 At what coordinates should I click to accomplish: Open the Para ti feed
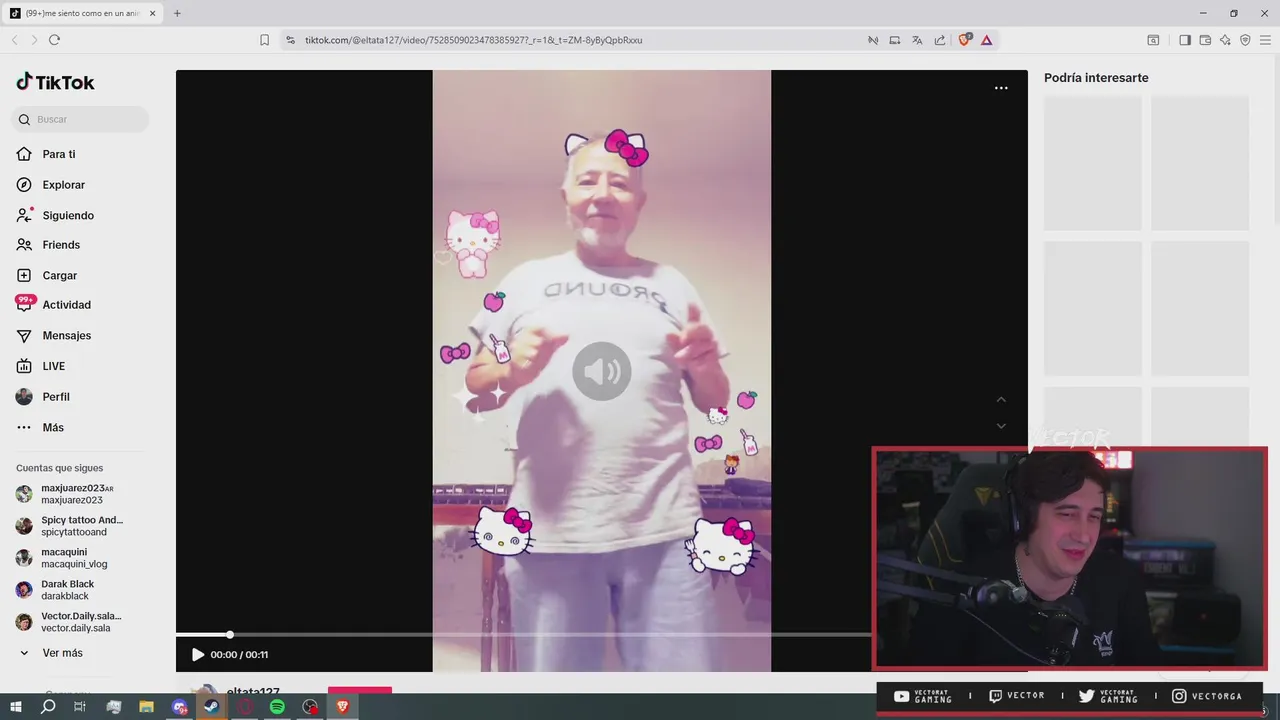point(46,154)
